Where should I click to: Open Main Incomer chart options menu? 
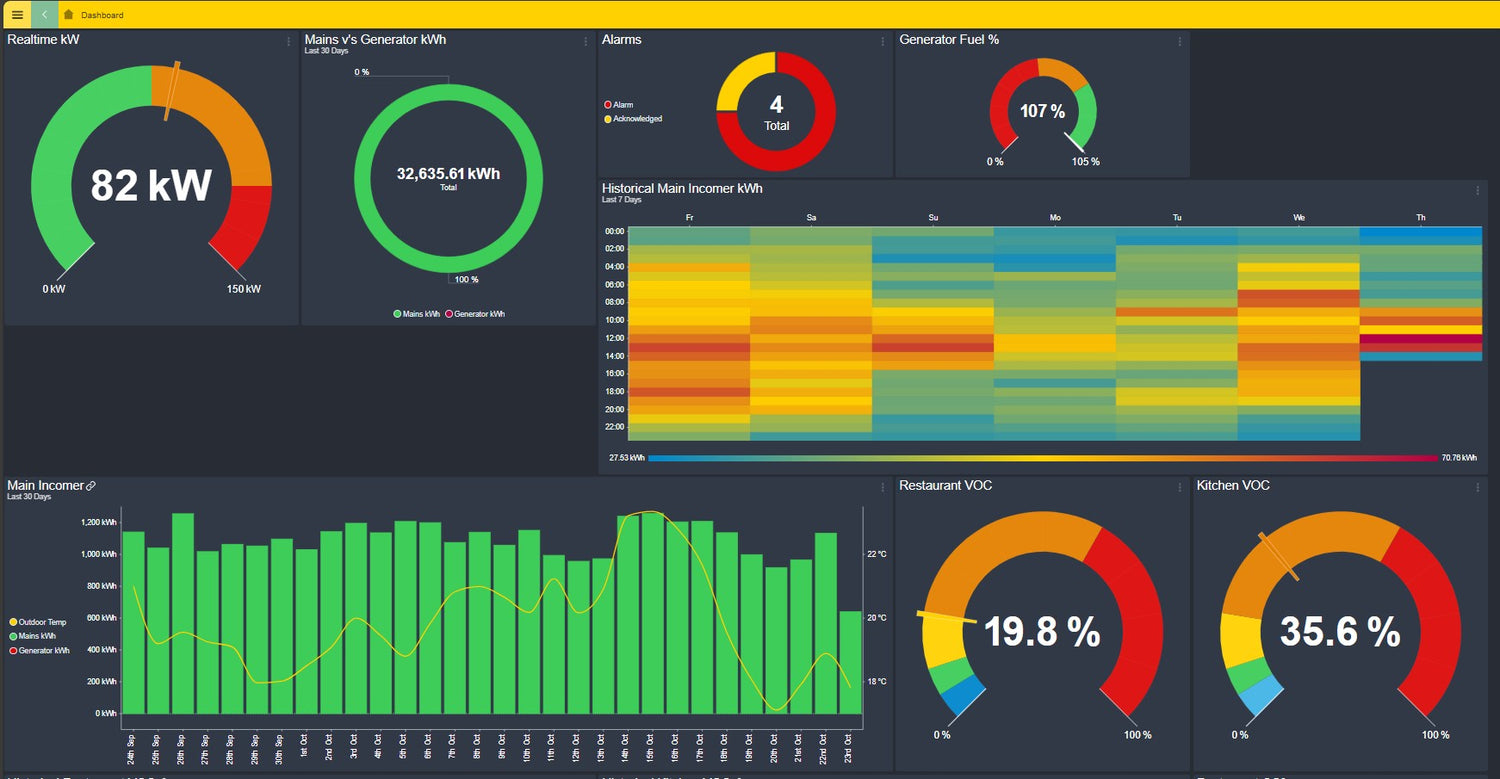(x=883, y=488)
